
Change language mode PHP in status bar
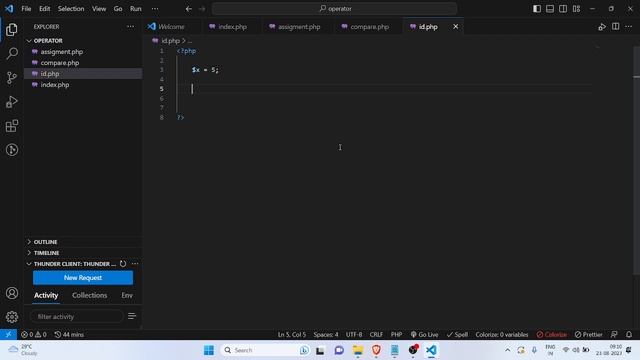396,334
